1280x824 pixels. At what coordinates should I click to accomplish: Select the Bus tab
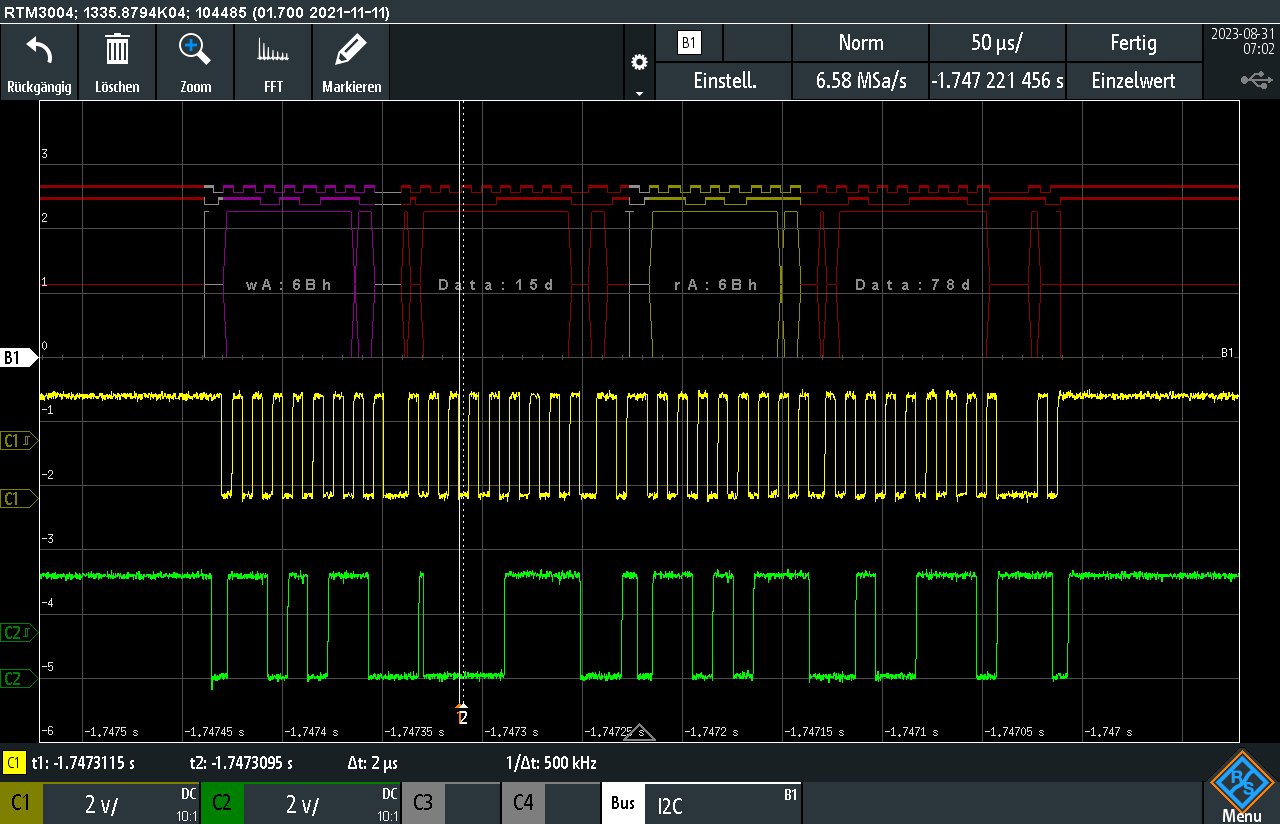click(623, 802)
